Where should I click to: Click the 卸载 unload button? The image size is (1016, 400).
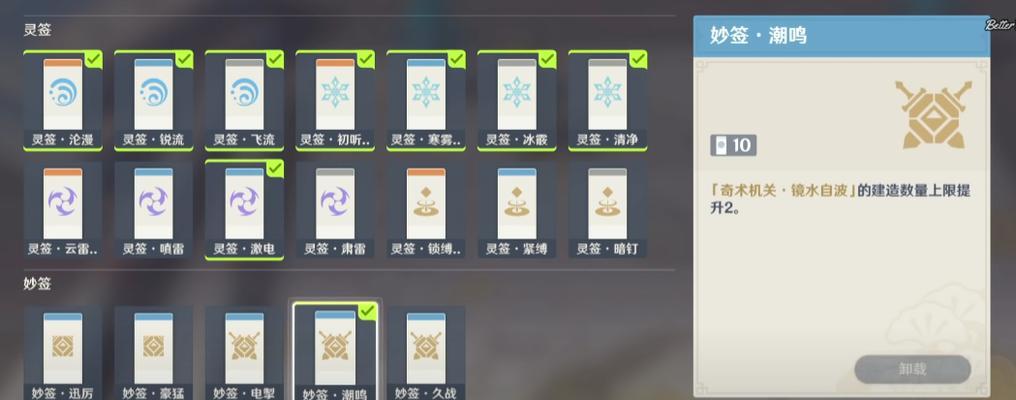[912, 370]
